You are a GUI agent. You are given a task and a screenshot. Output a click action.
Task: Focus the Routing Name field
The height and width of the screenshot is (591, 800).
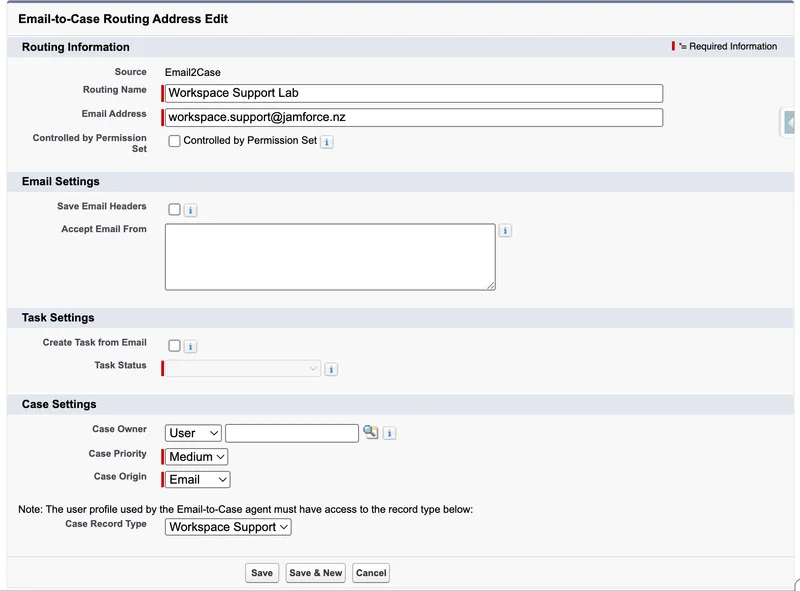tap(414, 93)
